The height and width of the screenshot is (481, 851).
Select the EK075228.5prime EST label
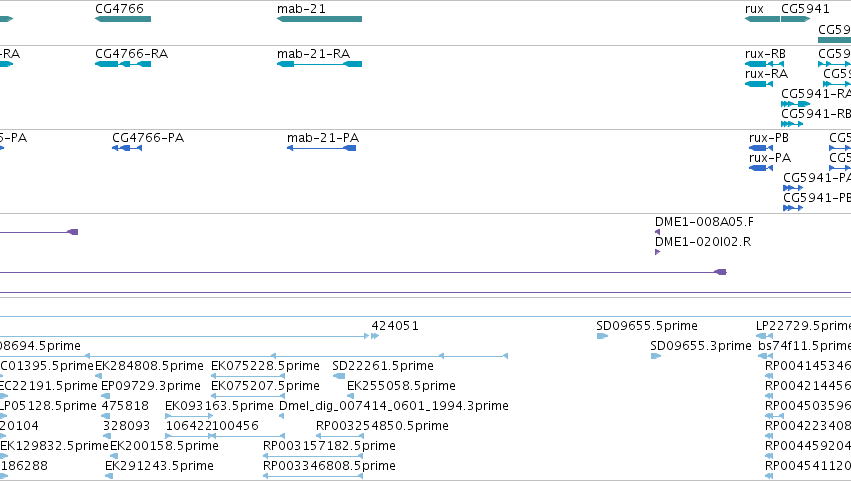coord(265,366)
